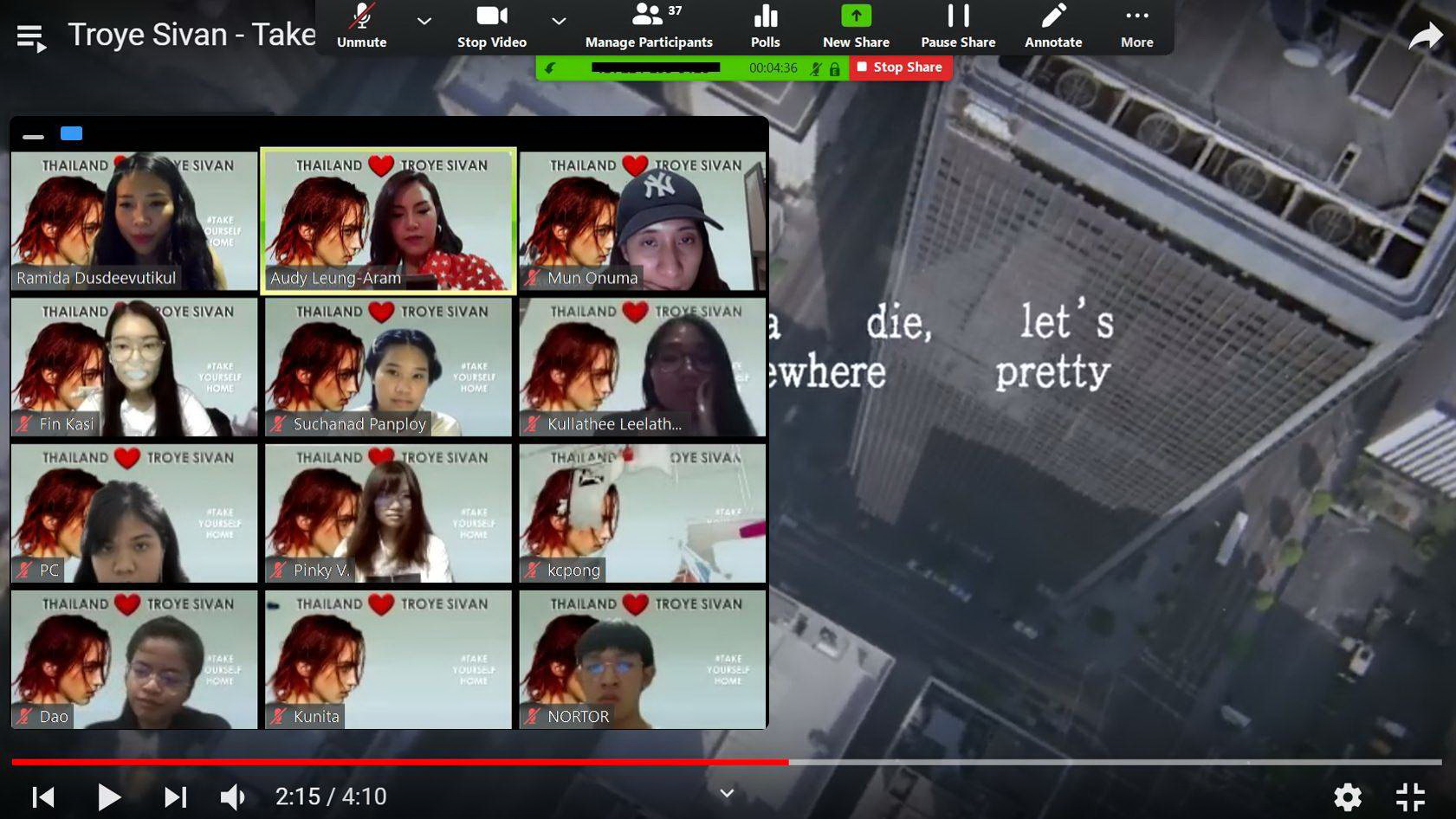Click muted mic icon beside Pinky V.

coord(278,571)
